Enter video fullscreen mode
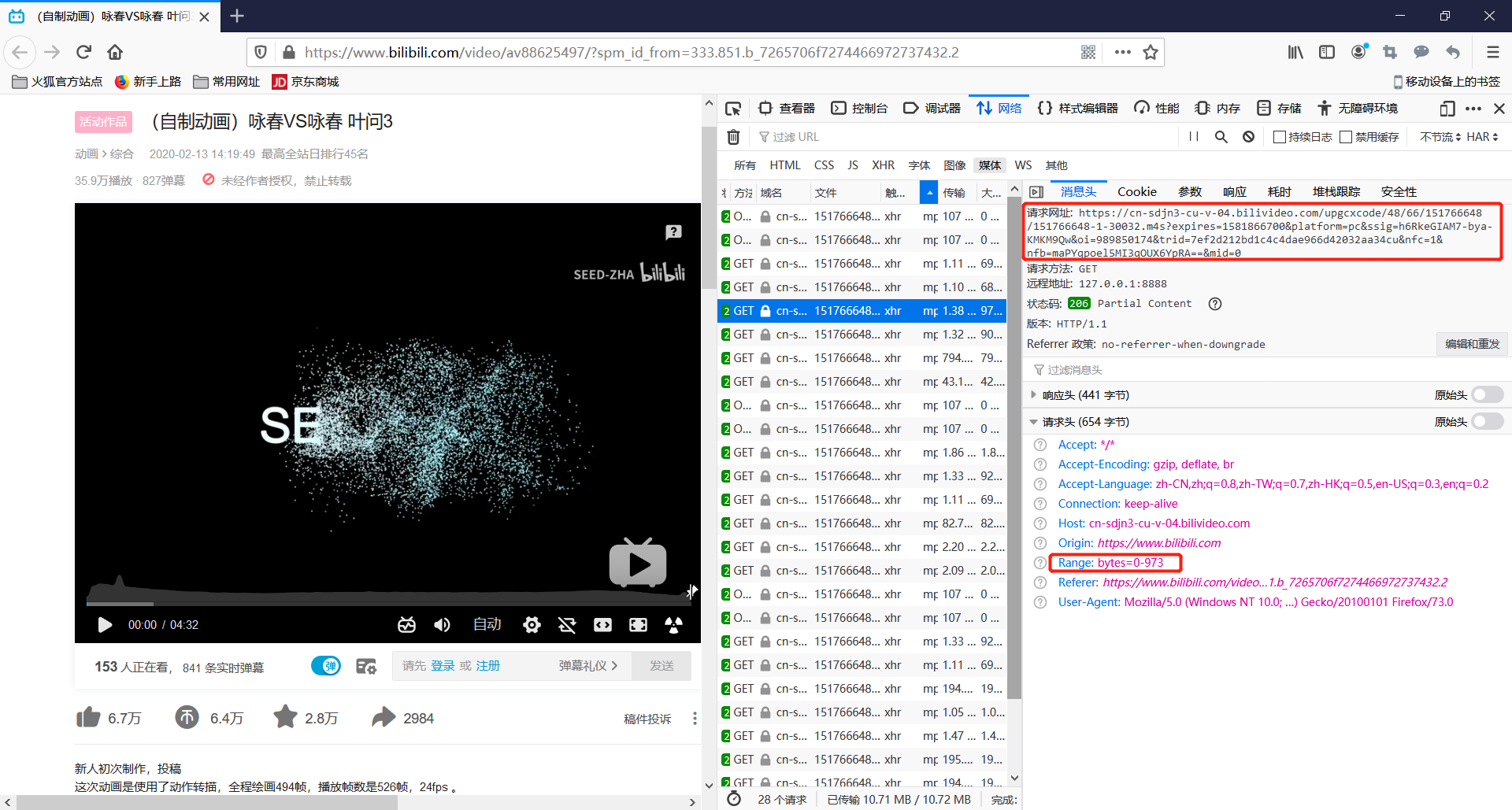1512x810 pixels. pyautogui.click(x=638, y=625)
